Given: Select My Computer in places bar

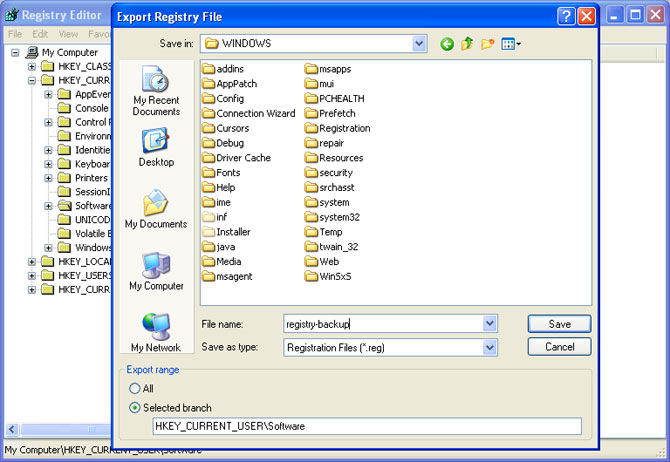Looking at the screenshot, I should [156, 271].
